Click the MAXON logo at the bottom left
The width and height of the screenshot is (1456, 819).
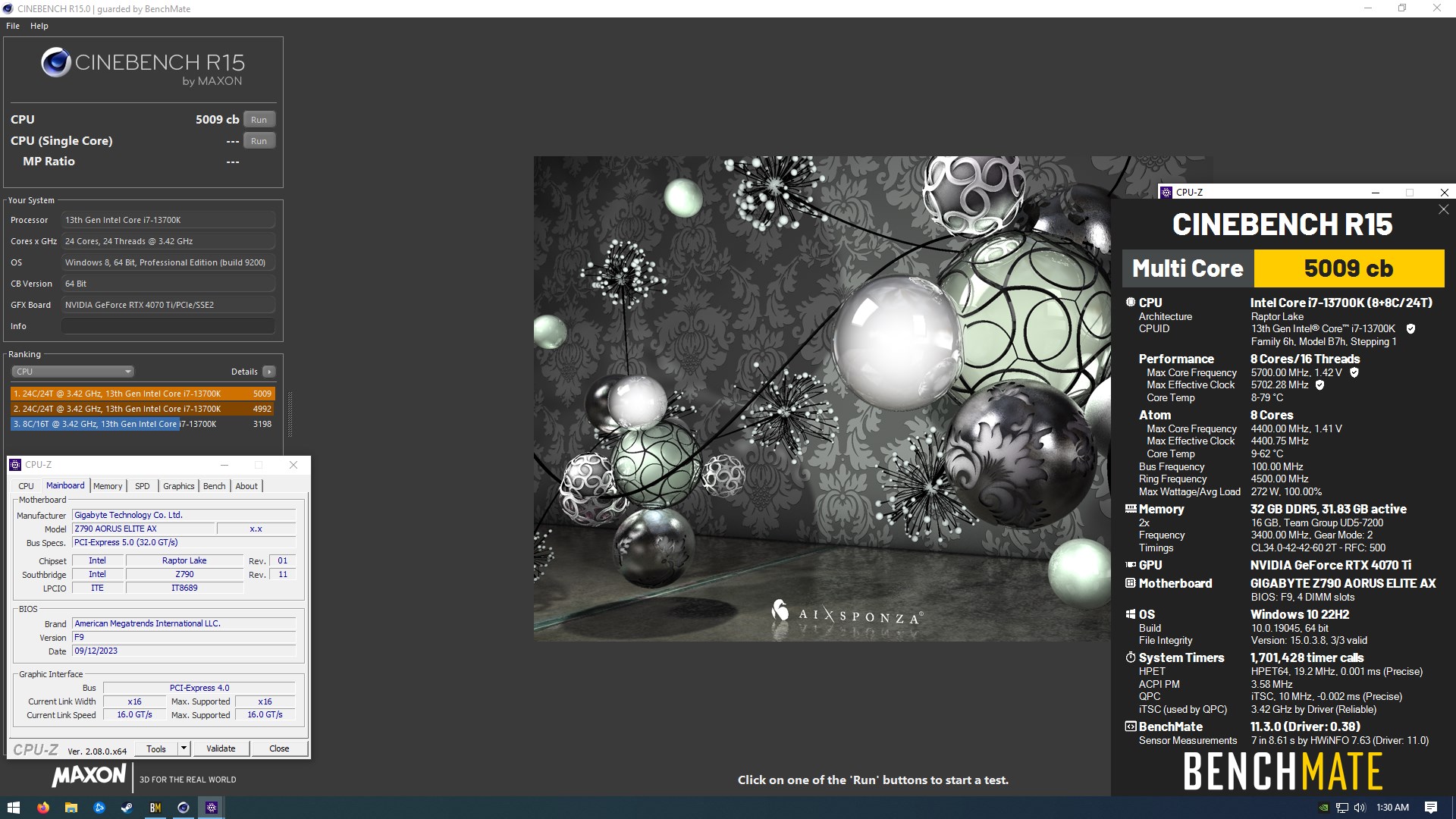point(89,776)
